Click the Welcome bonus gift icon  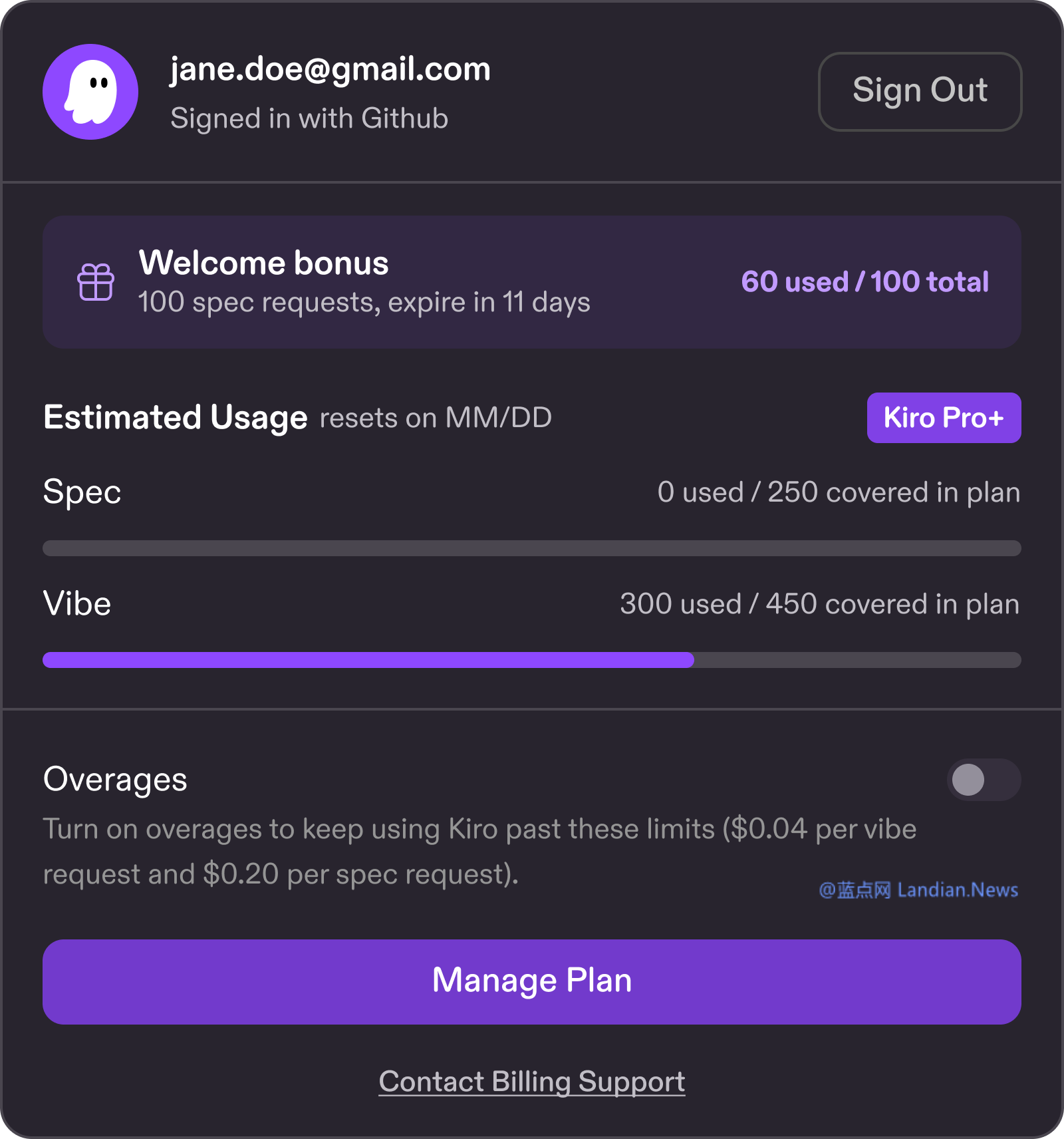(x=96, y=282)
